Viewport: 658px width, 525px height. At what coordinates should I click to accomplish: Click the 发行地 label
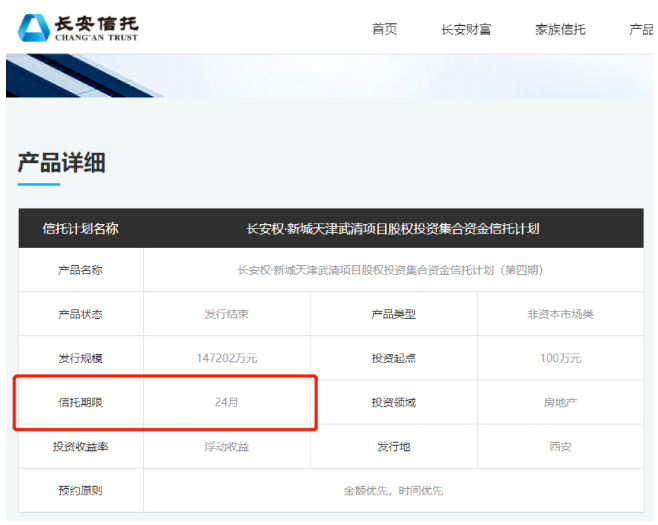coord(394,447)
